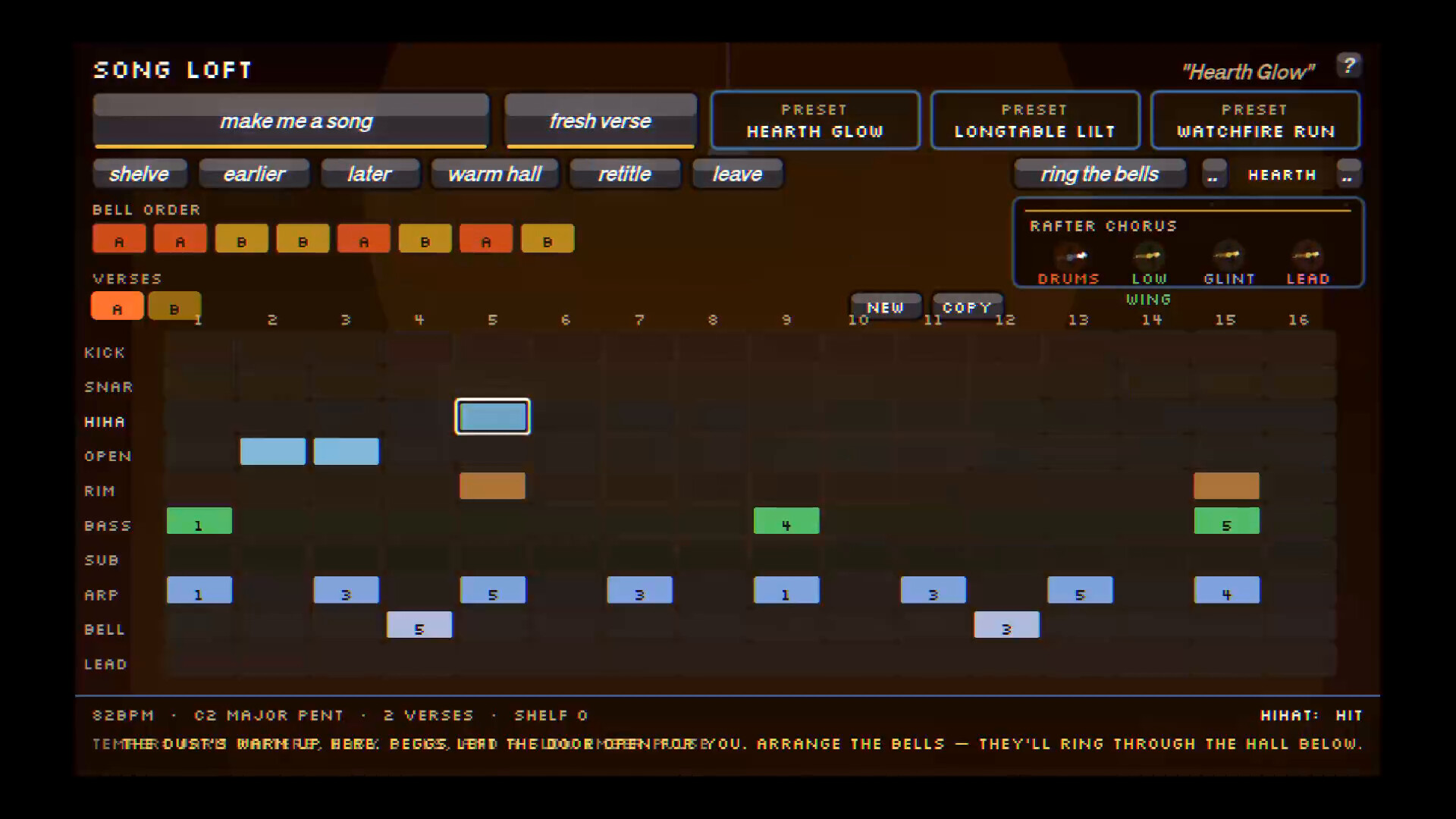Viewport: 1456px width, 819px height.
Task: Click the retitle button
Action: (625, 174)
